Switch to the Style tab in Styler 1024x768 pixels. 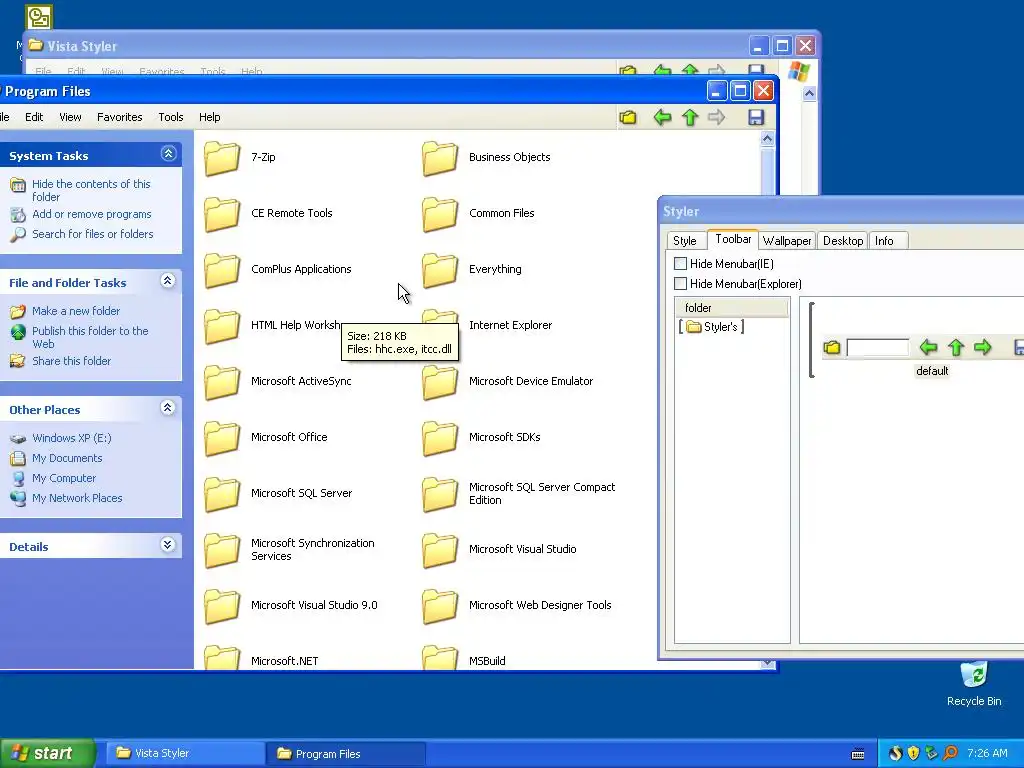click(x=684, y=241)
